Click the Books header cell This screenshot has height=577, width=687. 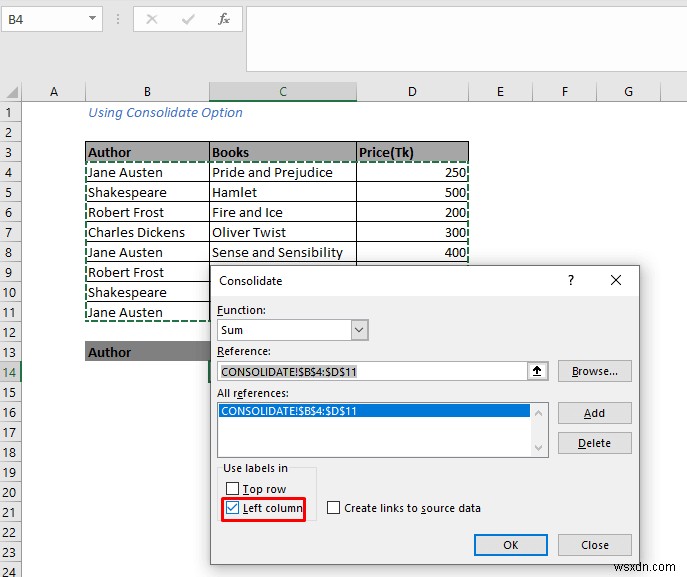click(283, 152)
